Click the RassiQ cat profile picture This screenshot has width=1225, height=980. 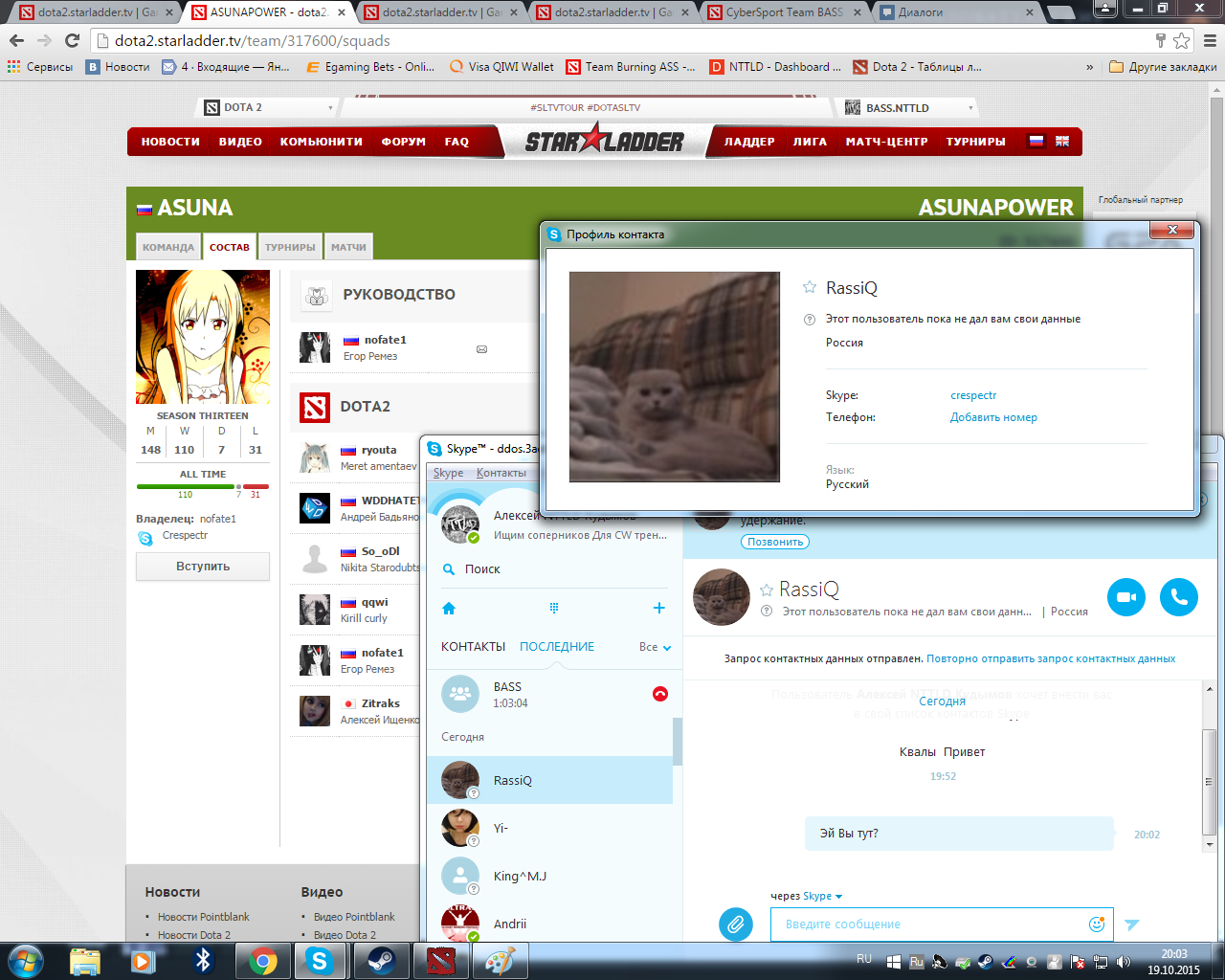(674, 377)
